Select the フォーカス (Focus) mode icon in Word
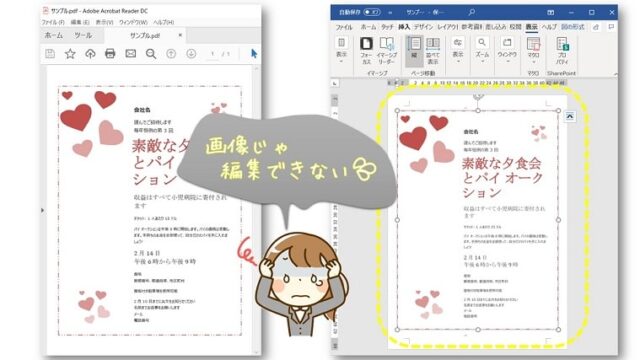 click(366, 51)
